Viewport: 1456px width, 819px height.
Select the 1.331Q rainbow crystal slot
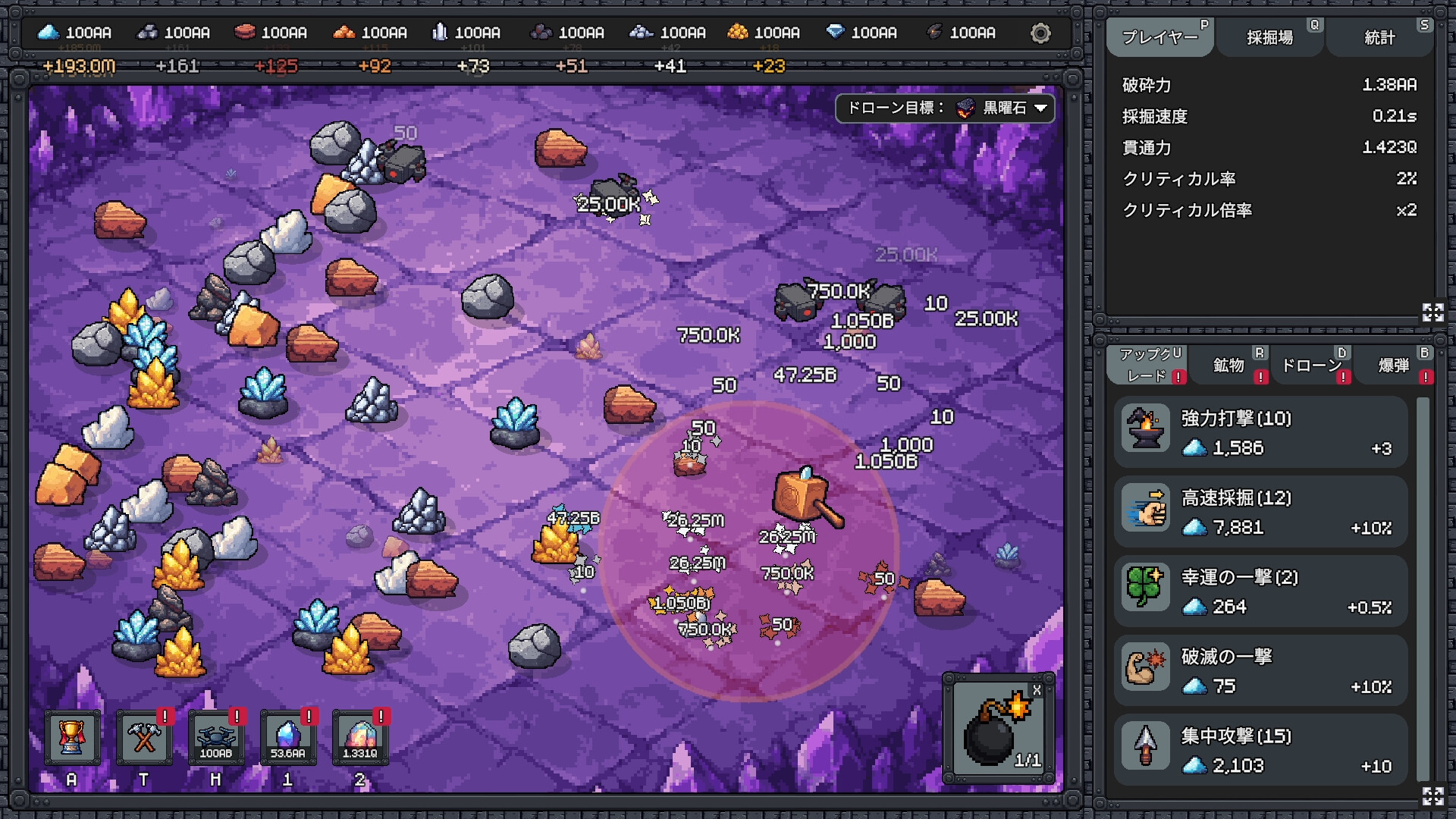tap(360, 736)
